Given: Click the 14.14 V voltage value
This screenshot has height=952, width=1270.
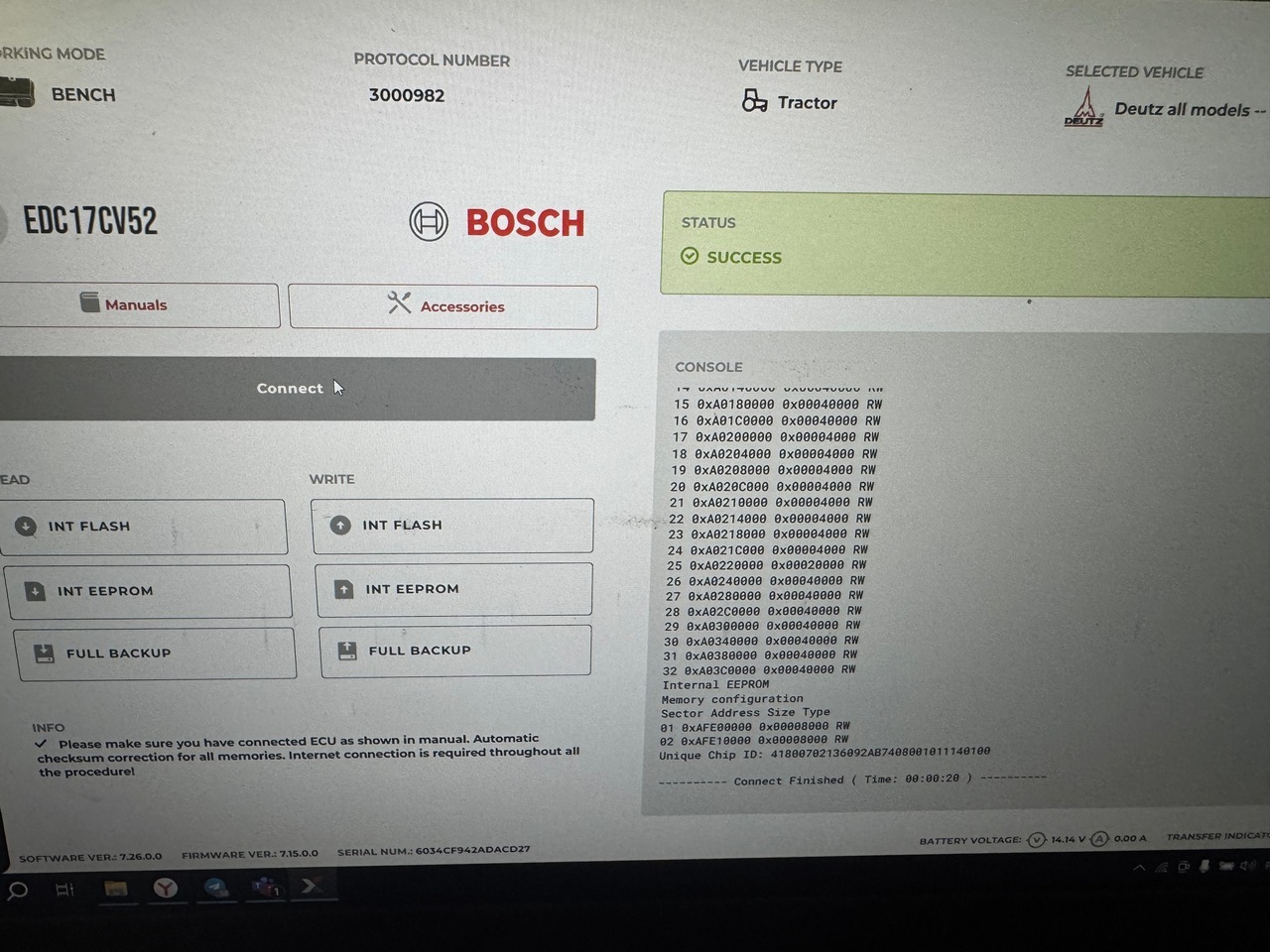Looking at the screenshot, I should (x=1069, y=839).
